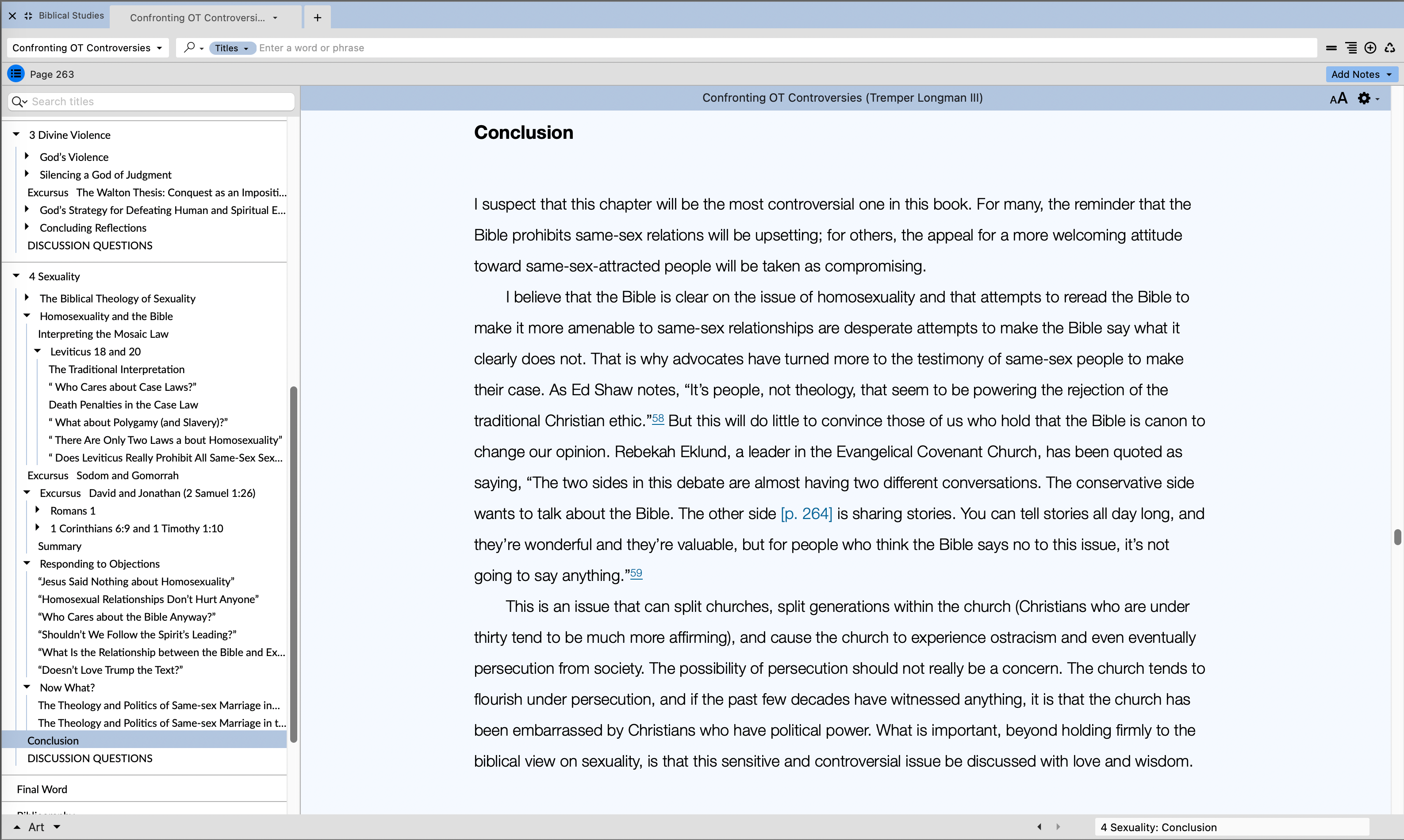Open the Confronting OT Controversies module dropdown
The height and width of the screenshot is (840, 1404).
pos(88,48)
